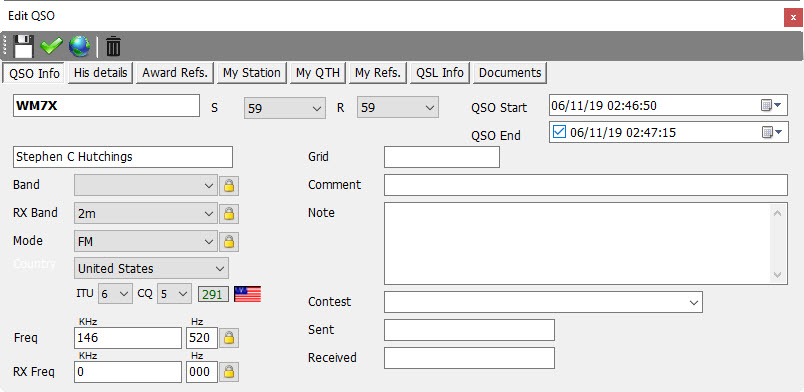This screenshot has height=392, width=804.
Task: Expand the empty Band dropdown
Action: pos(209,185)
